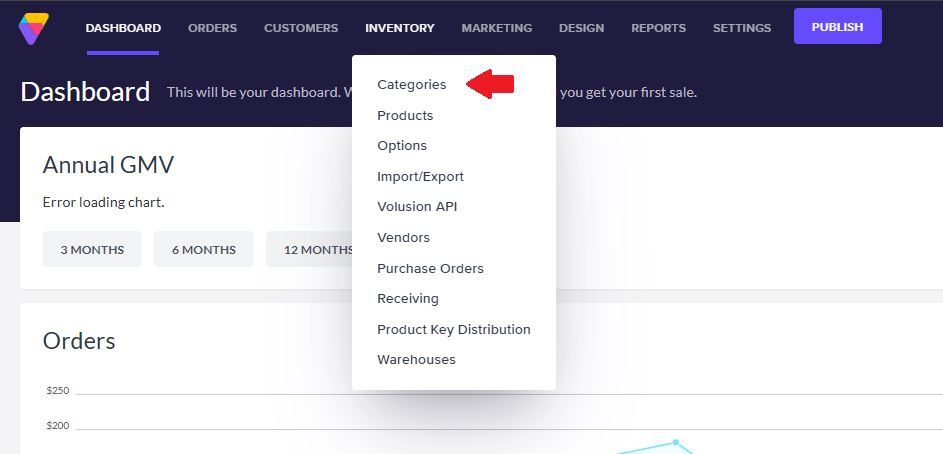Open the Inventory menu
This screenshot has width=943, height=454.
[400, 28]
